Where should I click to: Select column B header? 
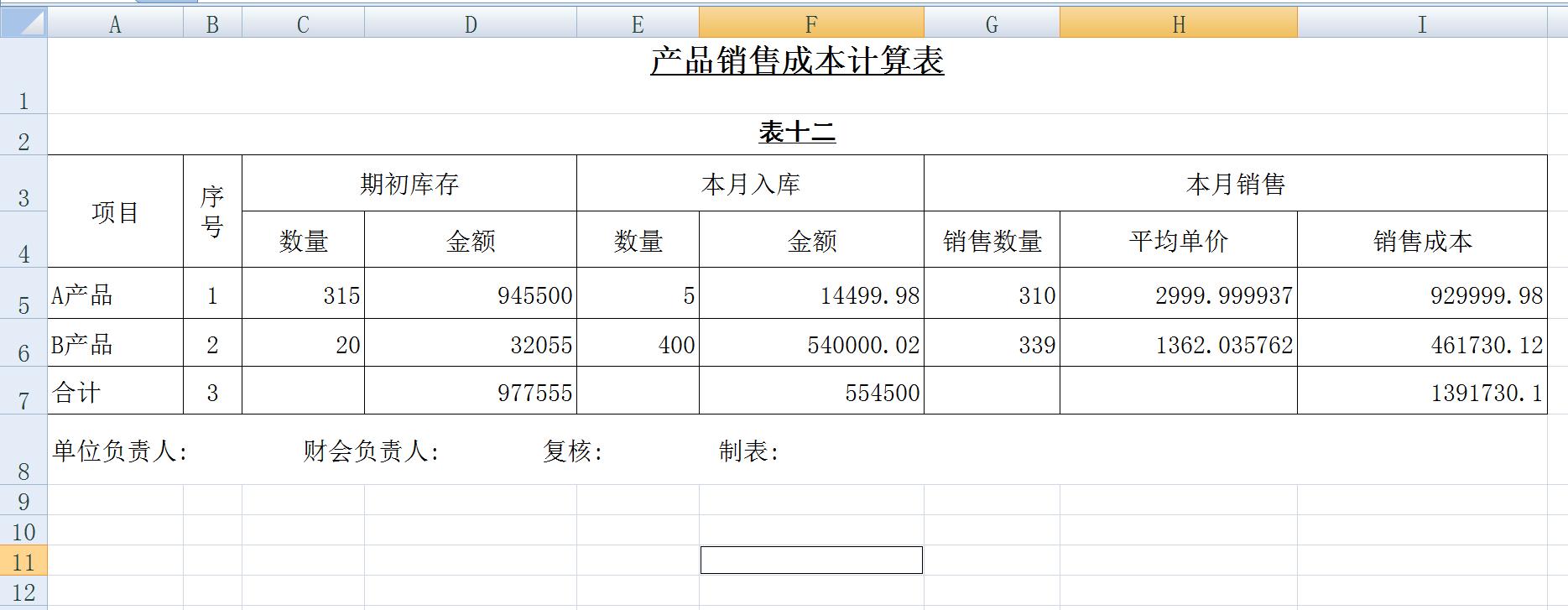(x=212, y=23)
